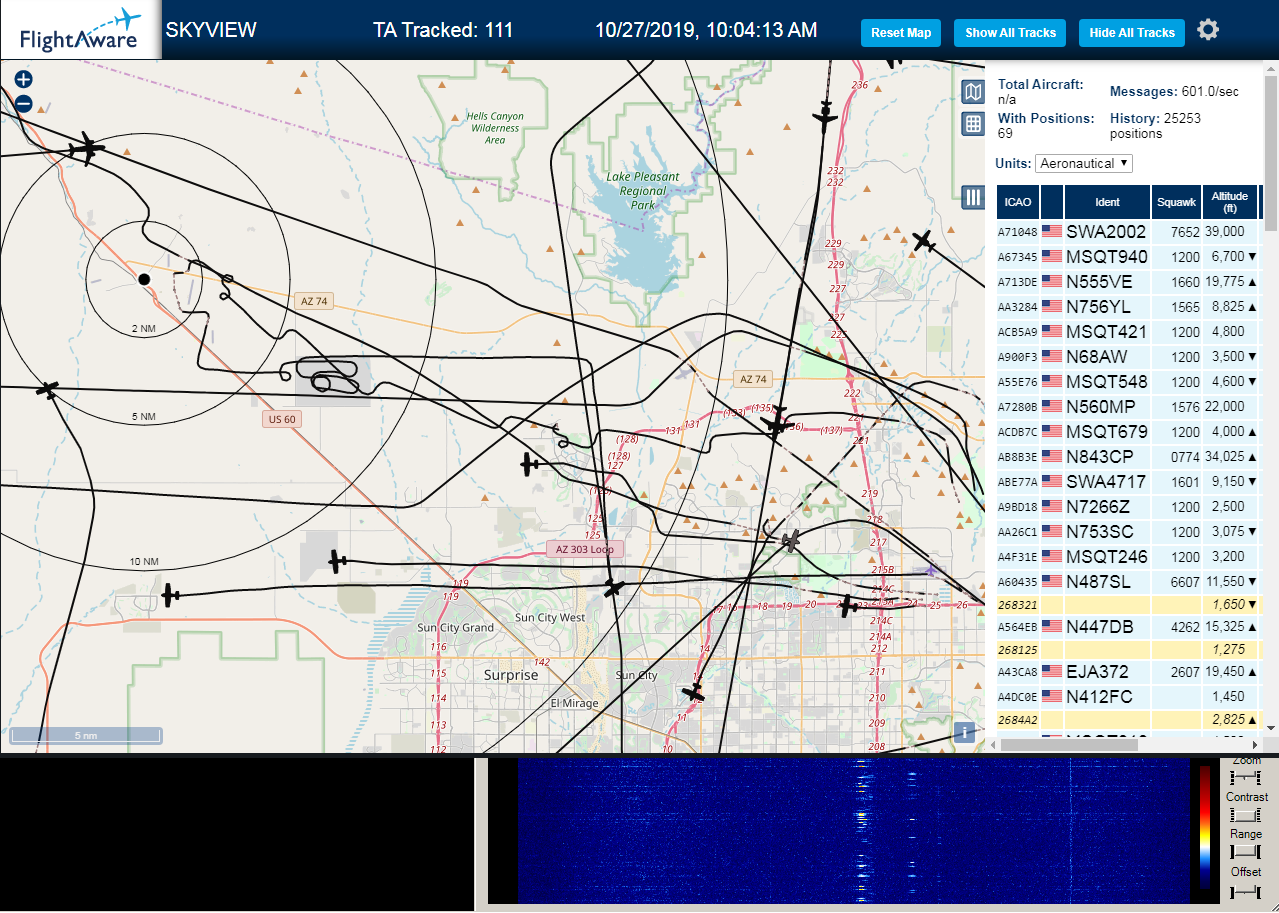This screenshot has height=913, width=1279.
Task: Select the MSQT548 aircraft row
Action: click(x=1128, y=381)
